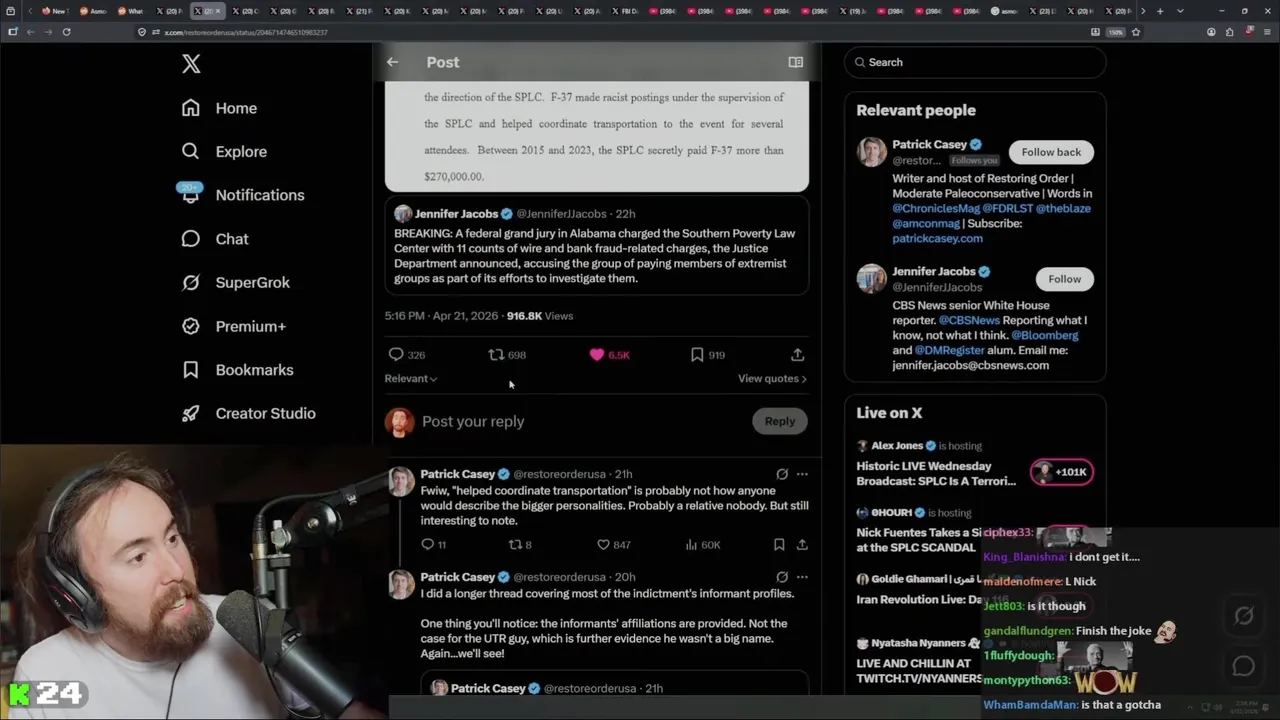Image resolution: width=1280 pixels, height=720 pixels.
Task: Open SuperGrok in the sidebar
Action: tap(235, 282)
